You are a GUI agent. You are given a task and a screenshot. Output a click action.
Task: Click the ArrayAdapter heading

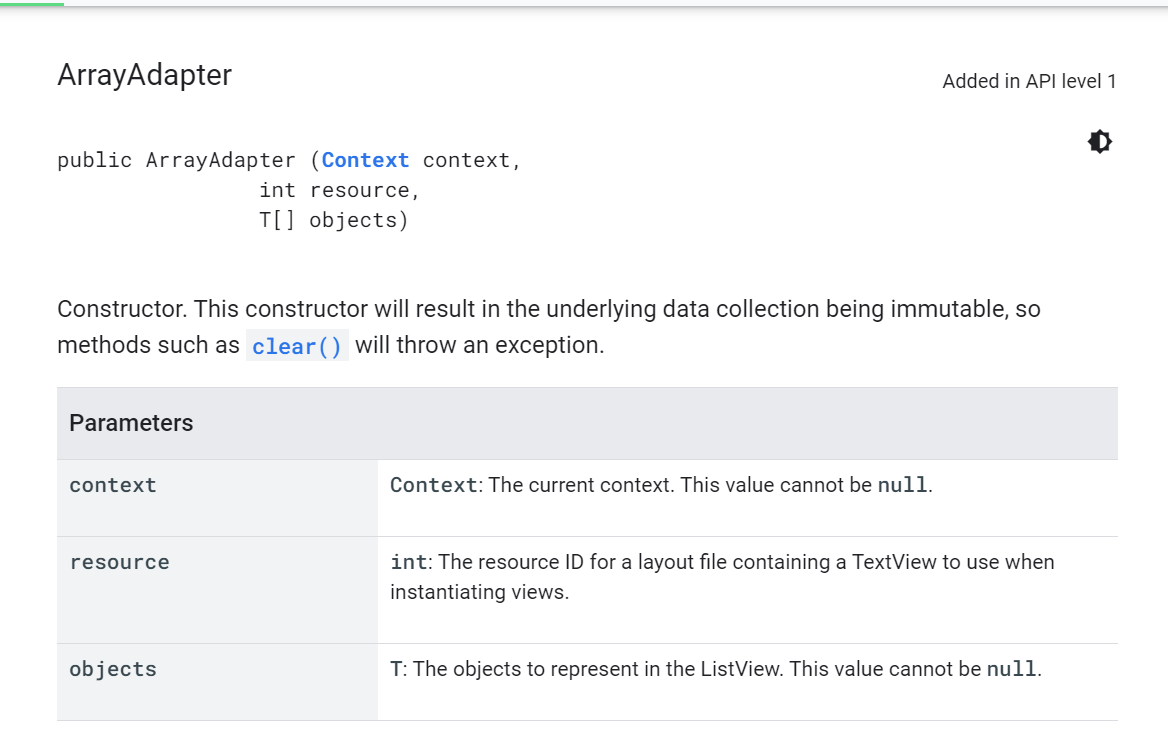(144, 75)
